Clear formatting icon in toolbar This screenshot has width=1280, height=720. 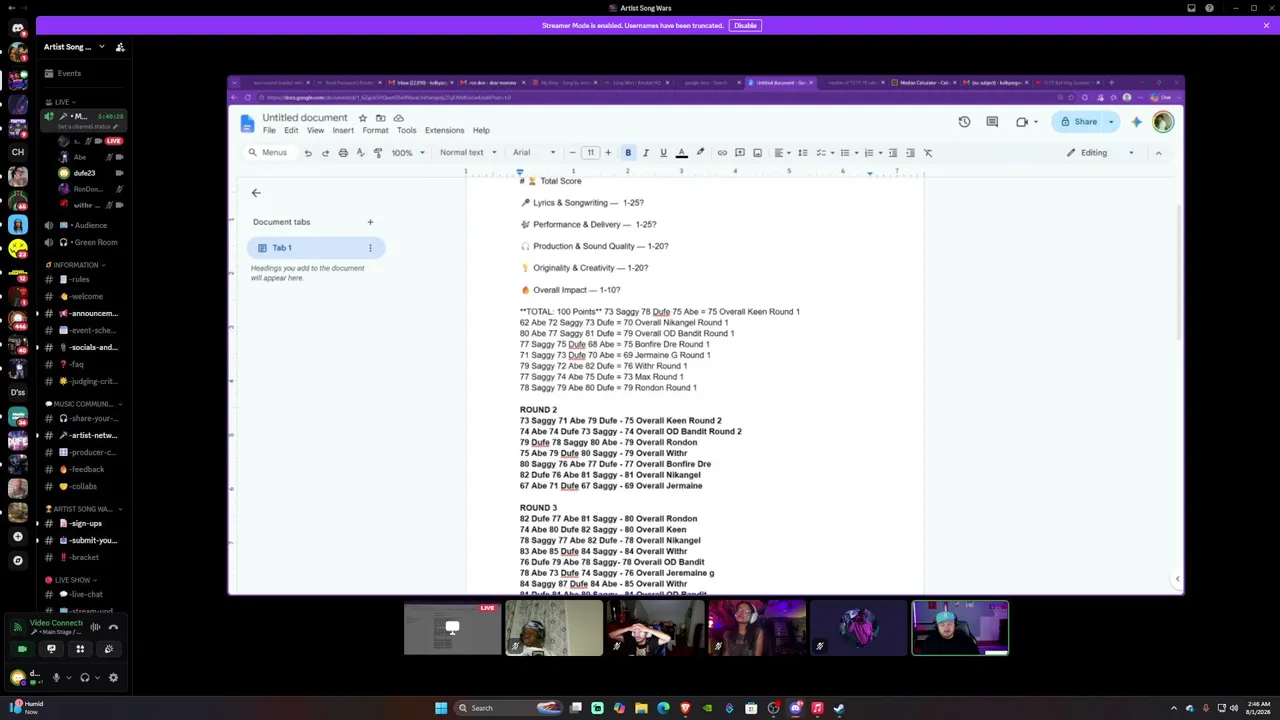[x=928, y=153]
